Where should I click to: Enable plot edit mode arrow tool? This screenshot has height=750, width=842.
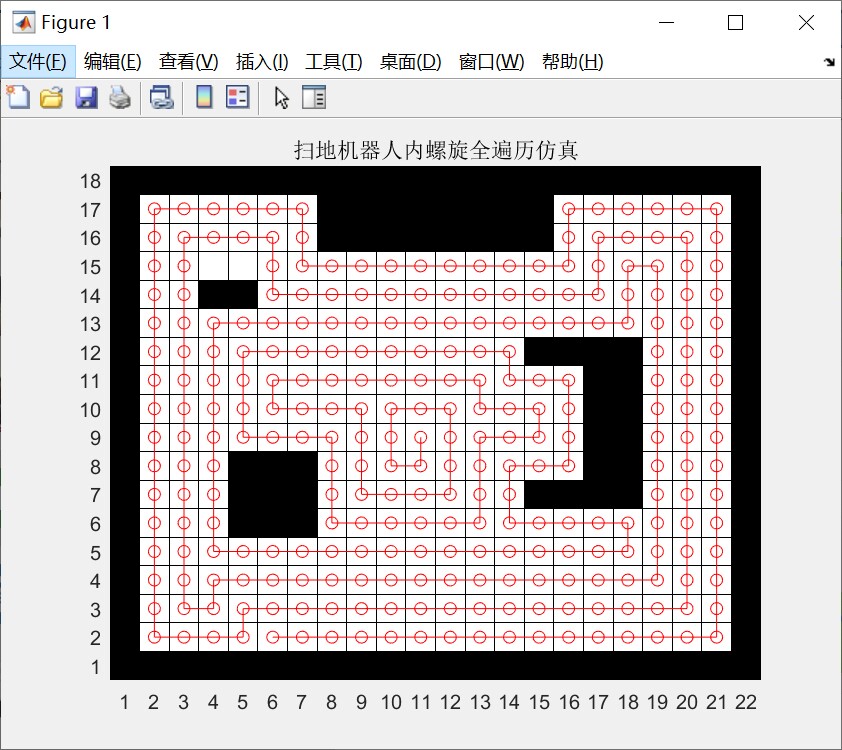(282, 97)
